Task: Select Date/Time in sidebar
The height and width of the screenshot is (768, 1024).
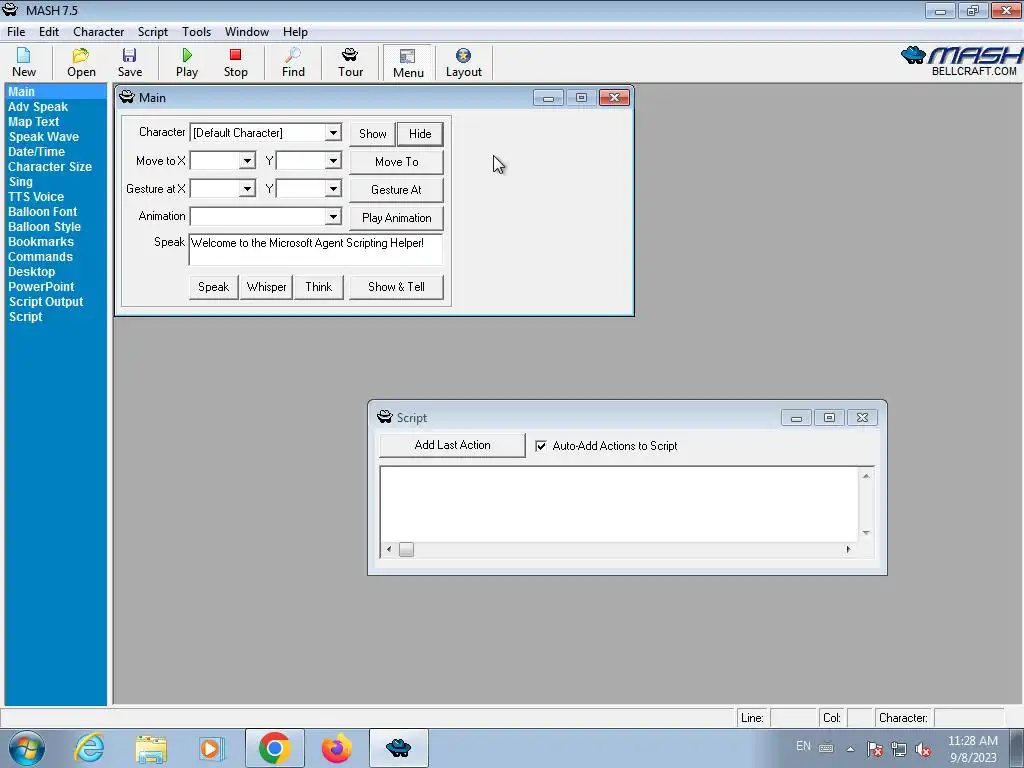Action: 37,152
